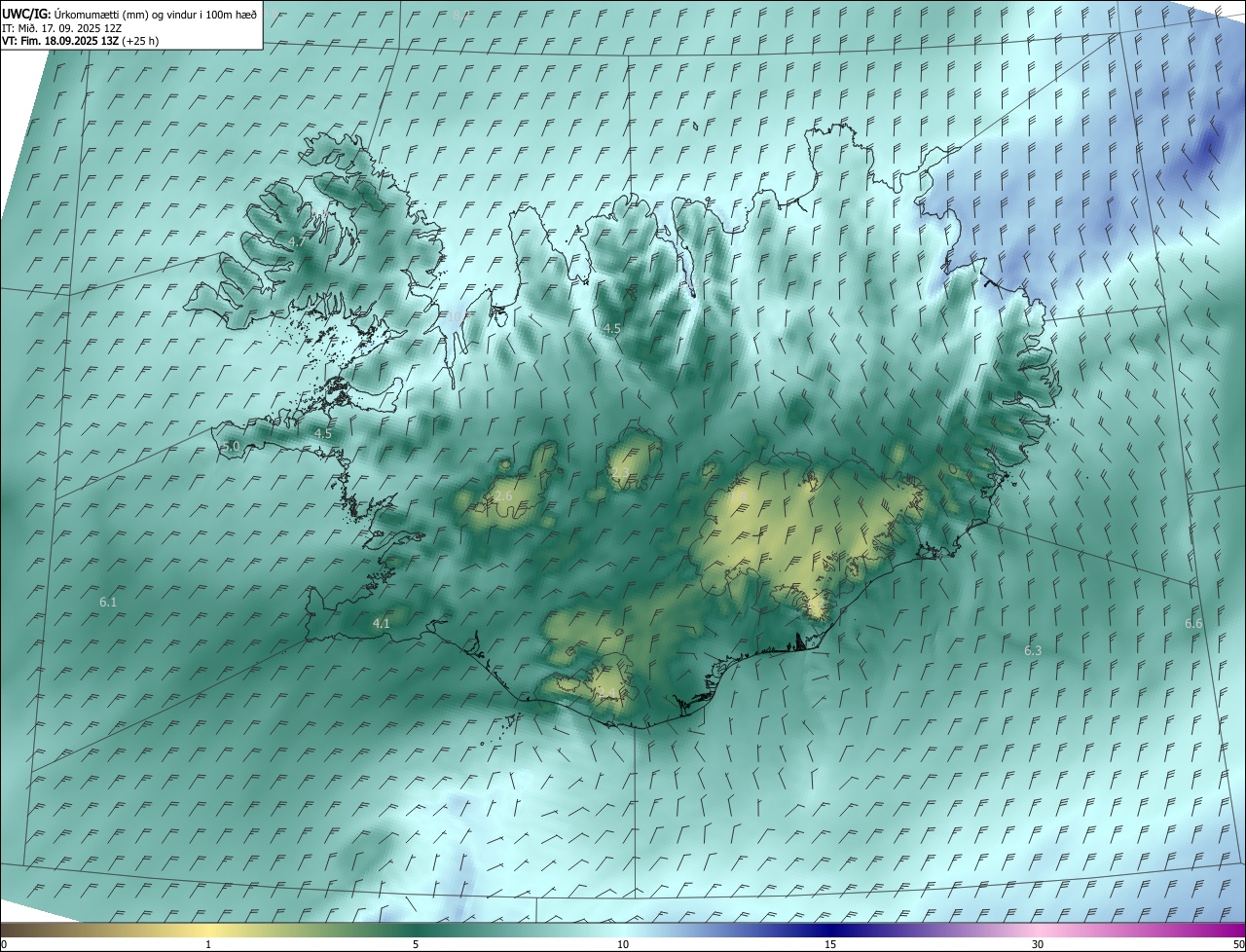The width and height of the screenshot is (1246, 952).
Task: Click the '50' tick on the color scale
Action: tap(1238, 944)
